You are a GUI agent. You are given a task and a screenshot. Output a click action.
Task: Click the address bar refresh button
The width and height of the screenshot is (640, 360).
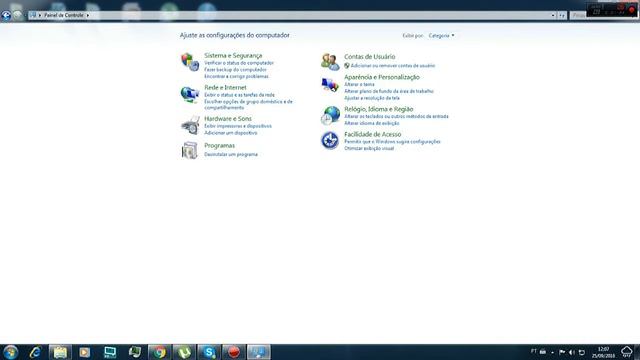pos(562,16)
